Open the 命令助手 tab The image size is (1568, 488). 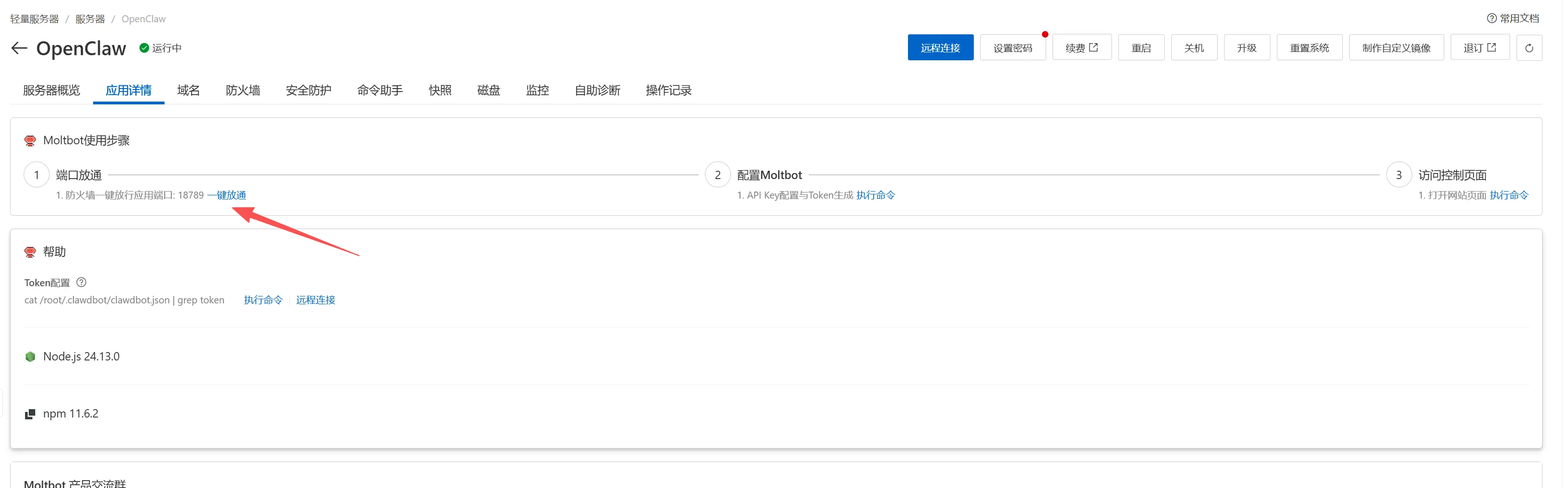(x=380, y=90)
